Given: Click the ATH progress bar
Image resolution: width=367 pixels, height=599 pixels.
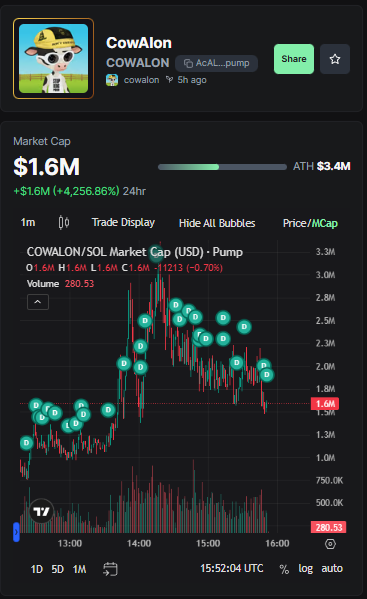Looking at the screenshot, I should click(222, 167).
